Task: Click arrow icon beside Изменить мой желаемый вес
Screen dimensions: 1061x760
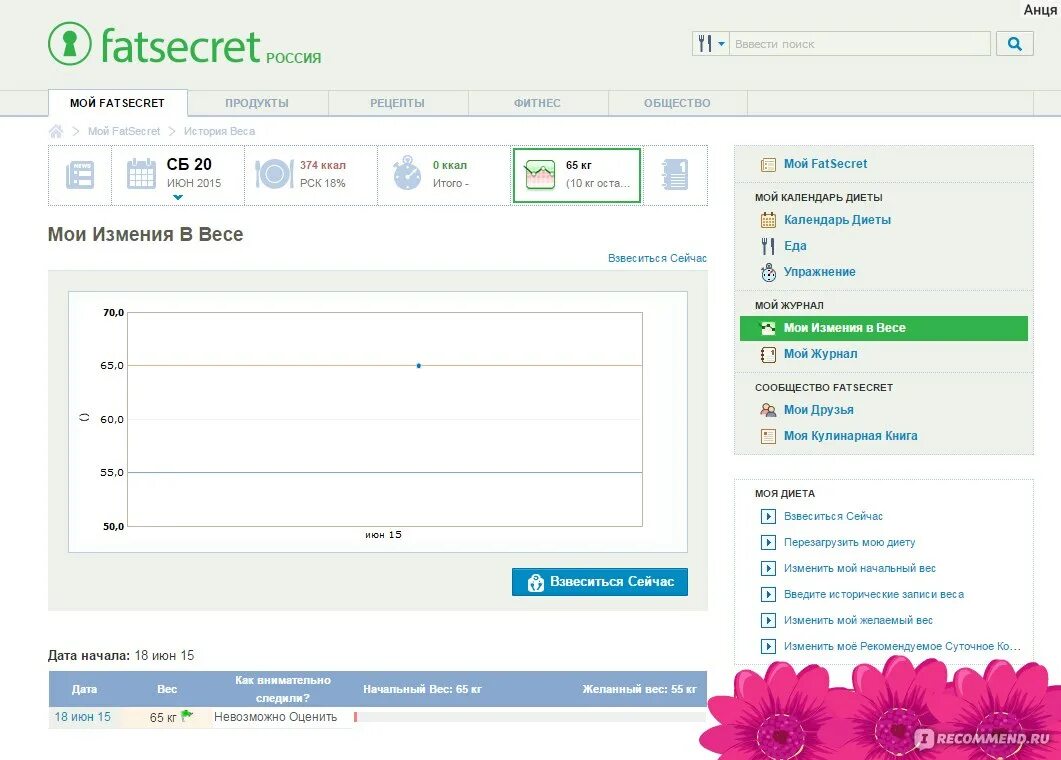Action: [x=768, y=620]
